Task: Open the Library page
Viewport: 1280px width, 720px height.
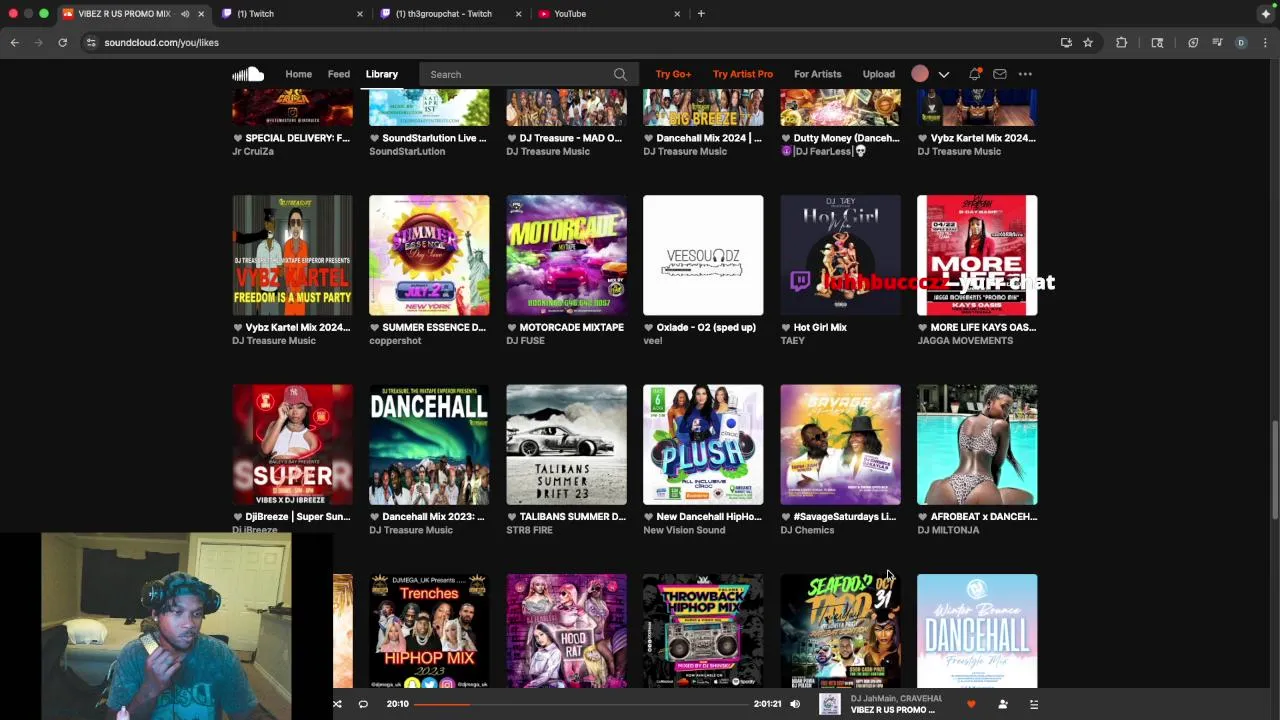Action: [x=382, y=74]
